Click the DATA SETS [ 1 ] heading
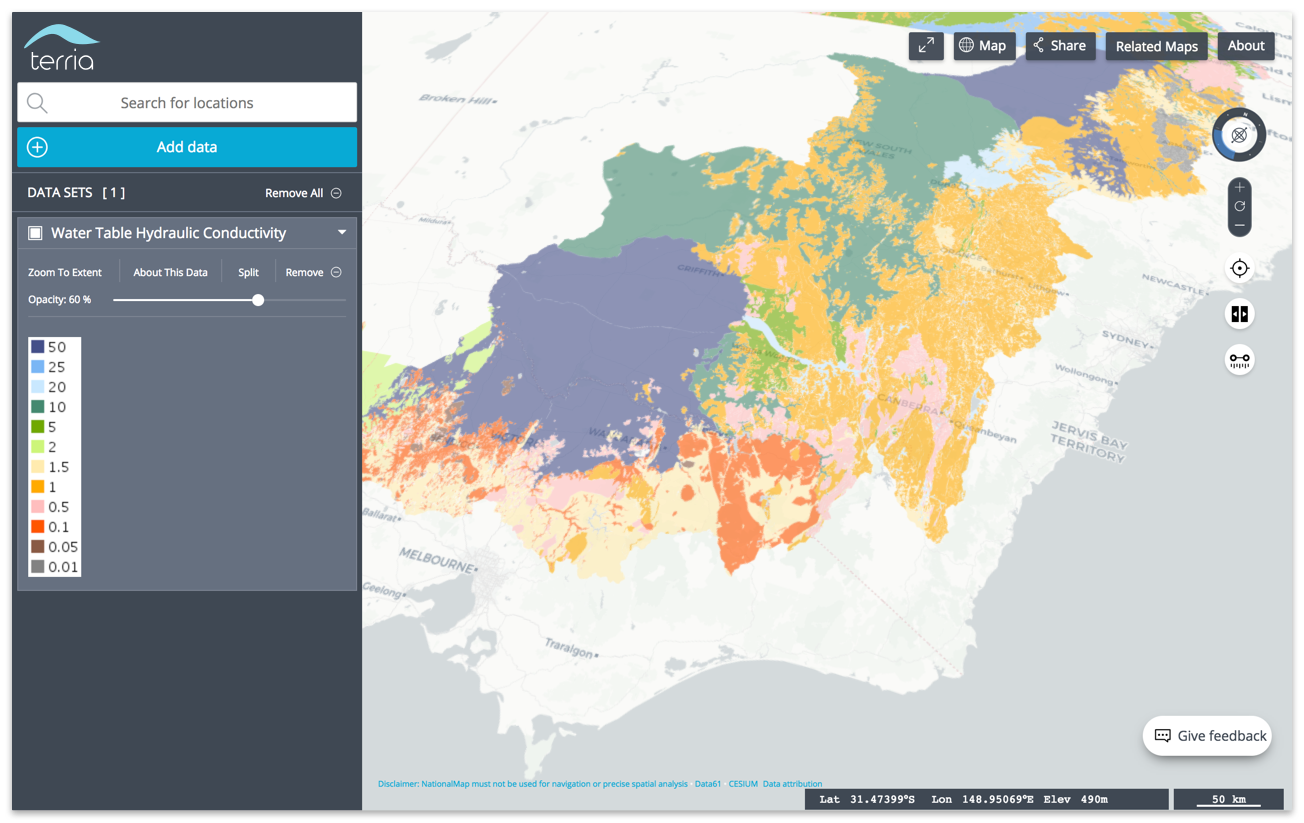This screenshot has height=823, width=1304. (76, 193)
